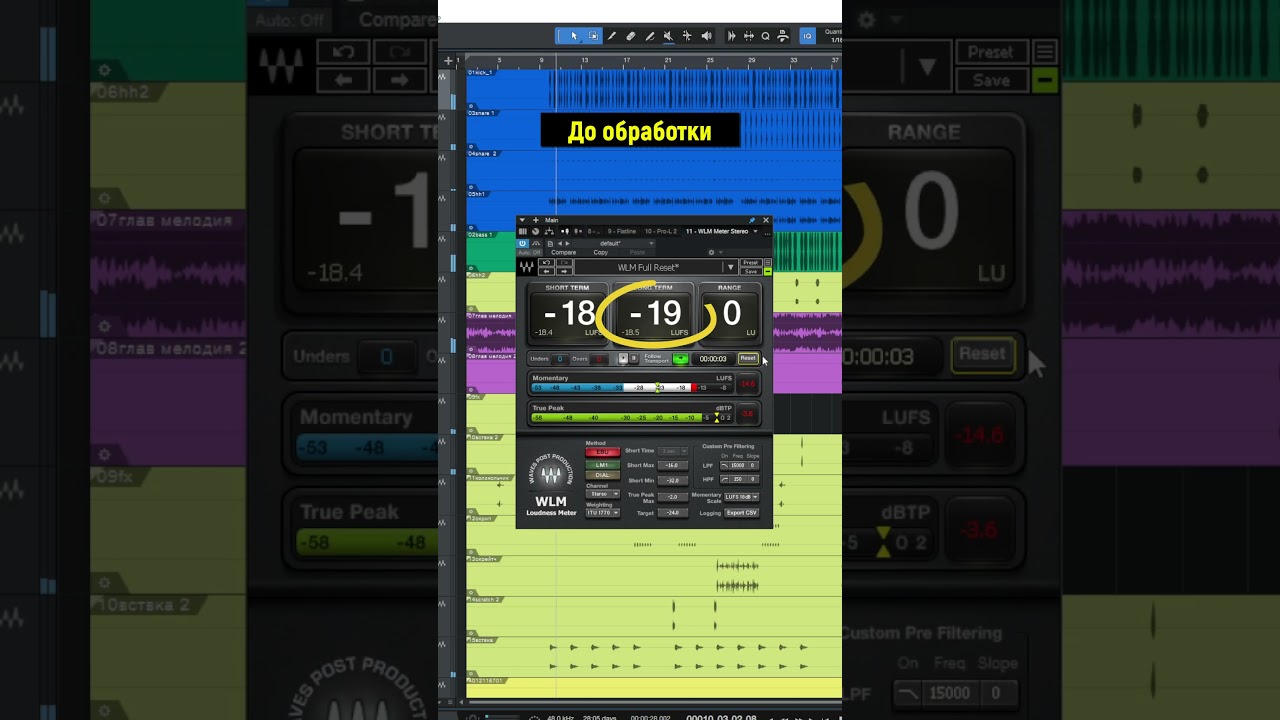Switch to 9 - Flatline insert tab
The width and height of the screenshot is (1280, 720).
622,231
